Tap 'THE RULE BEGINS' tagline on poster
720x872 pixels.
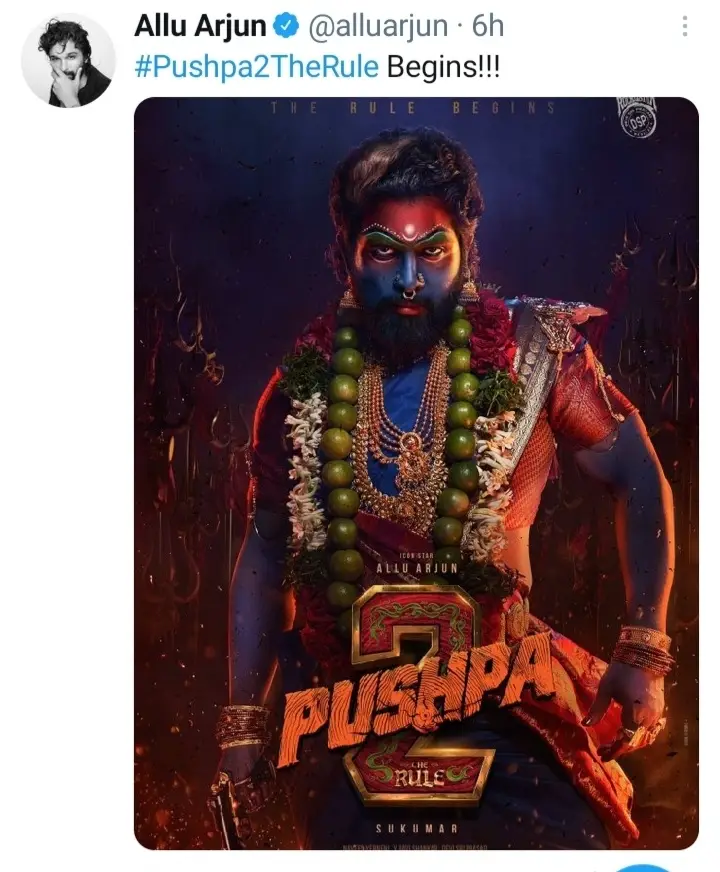[413, 108]
